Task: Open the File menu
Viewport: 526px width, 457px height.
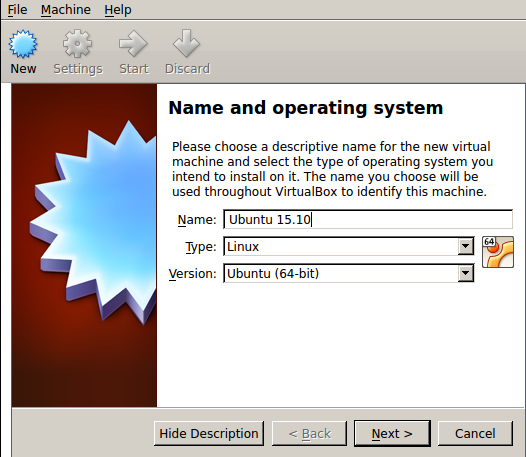Action: coord(17,10)
